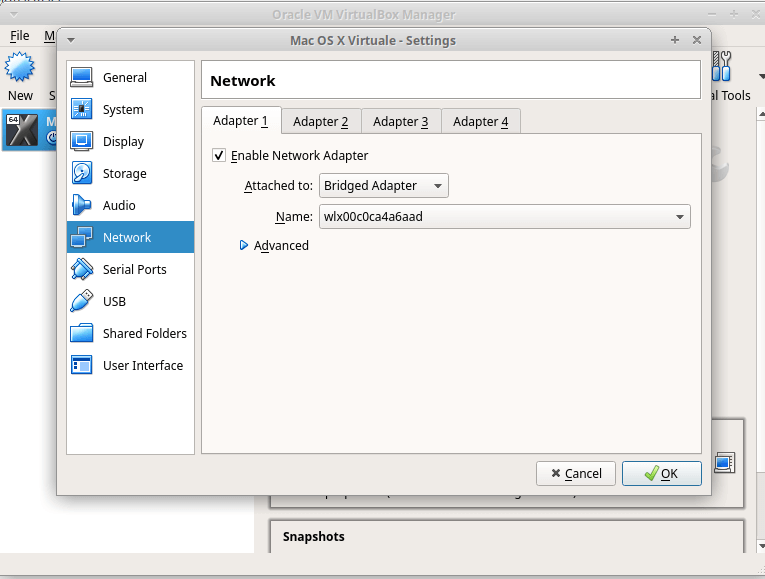
Task: Click the Display label in settings list
Action: click(x=123, y=141)
